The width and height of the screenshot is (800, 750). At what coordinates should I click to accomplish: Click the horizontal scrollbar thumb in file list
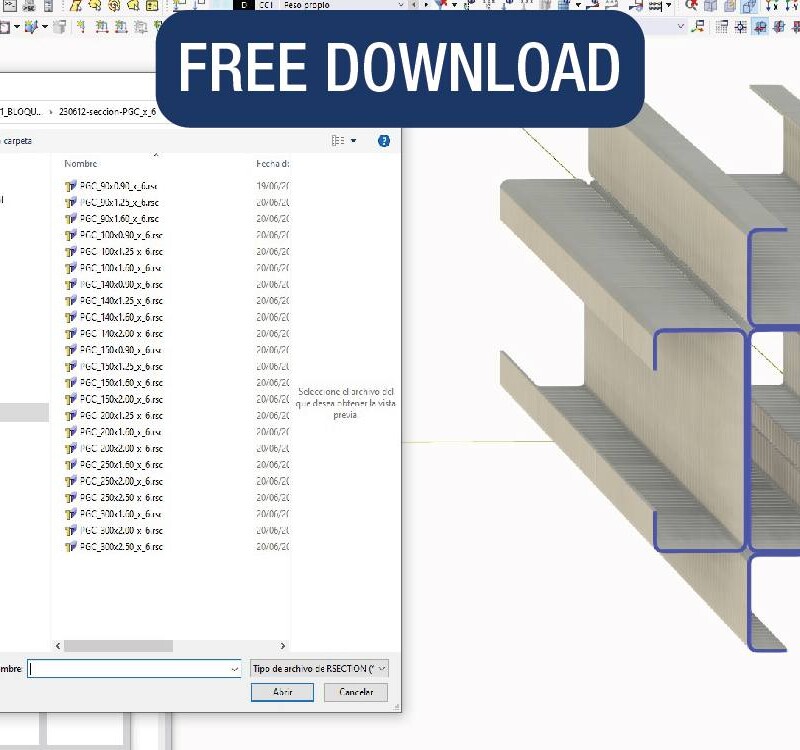tap(118, 646)
